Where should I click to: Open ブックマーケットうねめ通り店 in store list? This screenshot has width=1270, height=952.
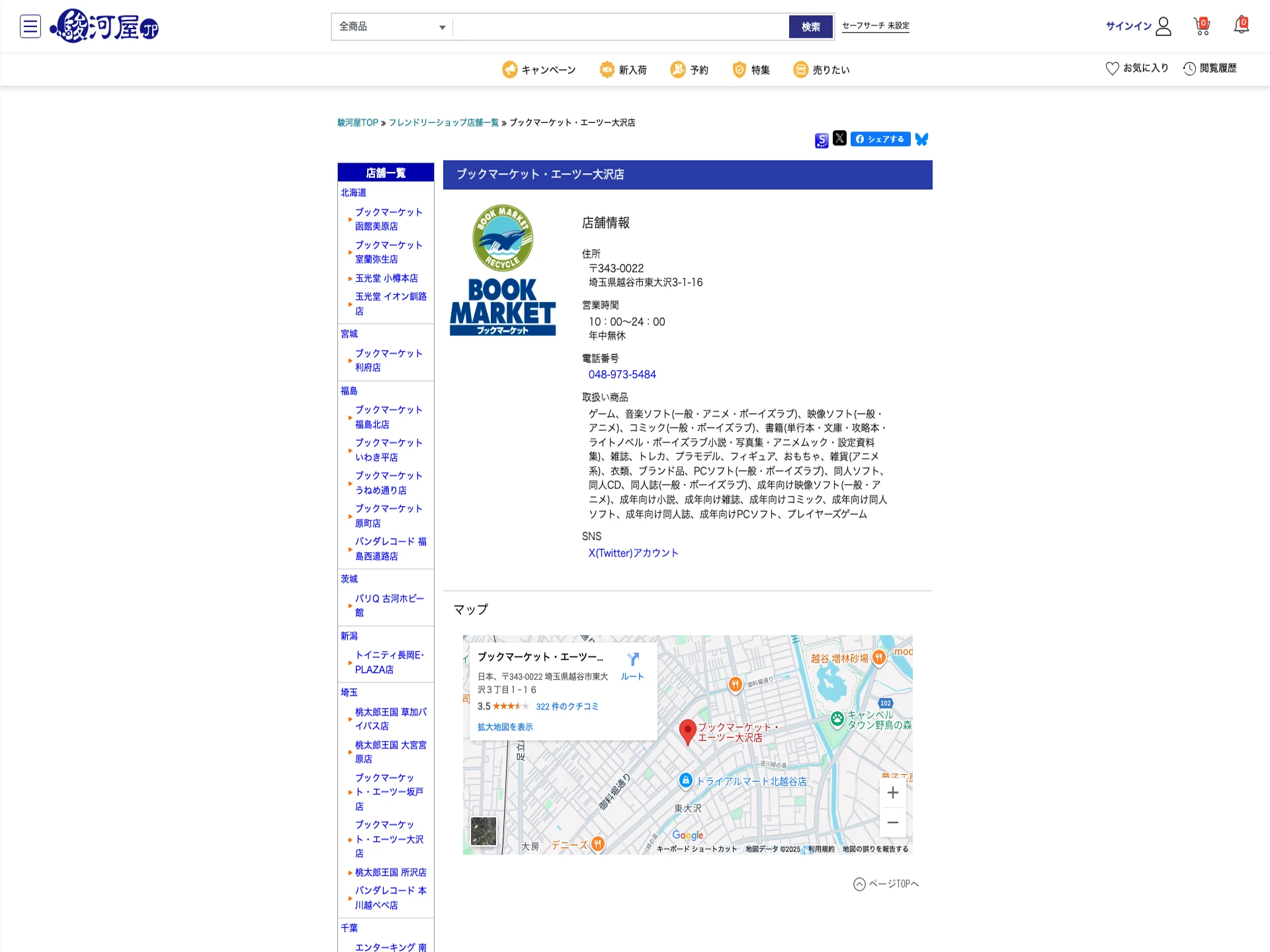tap(388, 483)
